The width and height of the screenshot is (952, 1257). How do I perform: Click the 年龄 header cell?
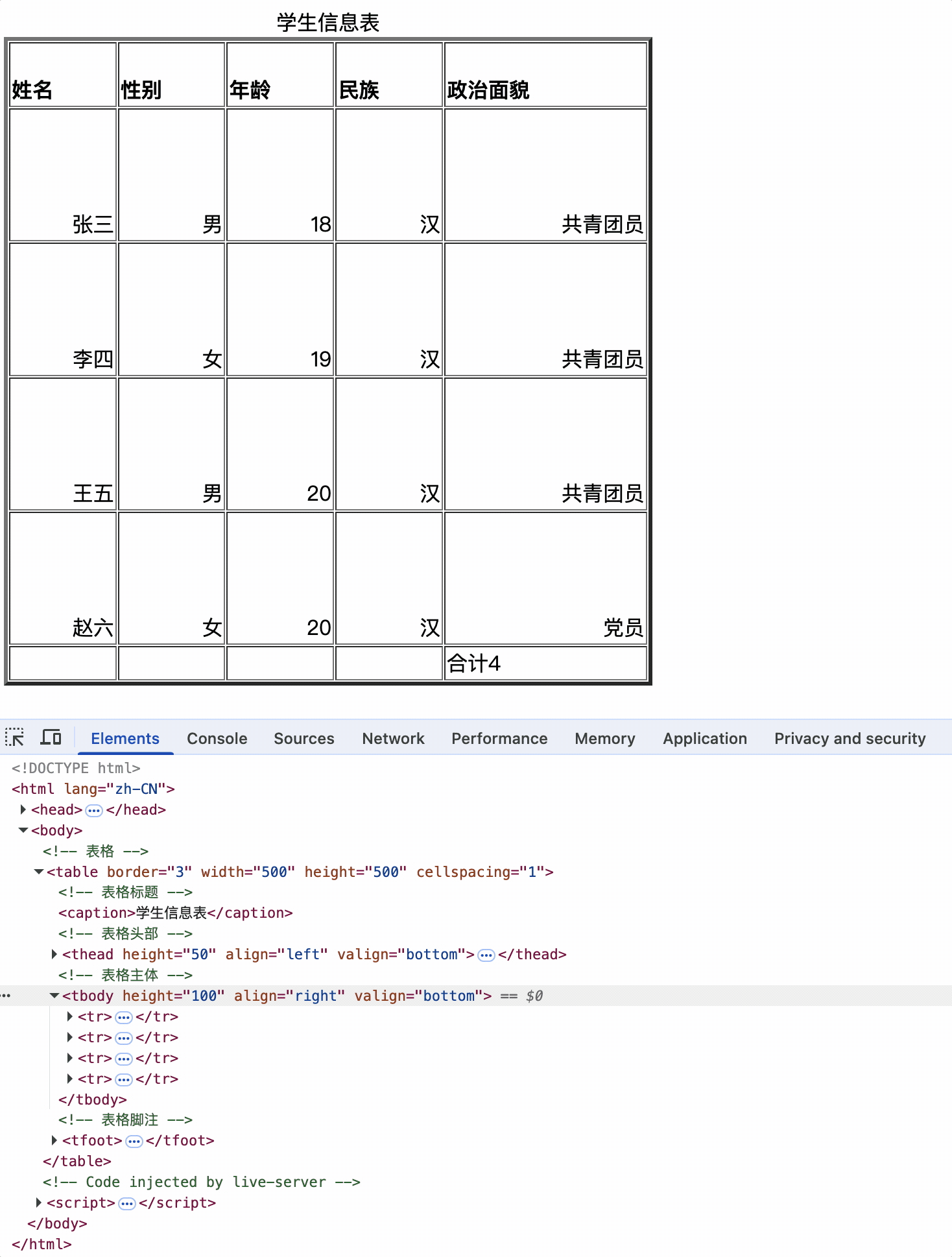(280, 75)
